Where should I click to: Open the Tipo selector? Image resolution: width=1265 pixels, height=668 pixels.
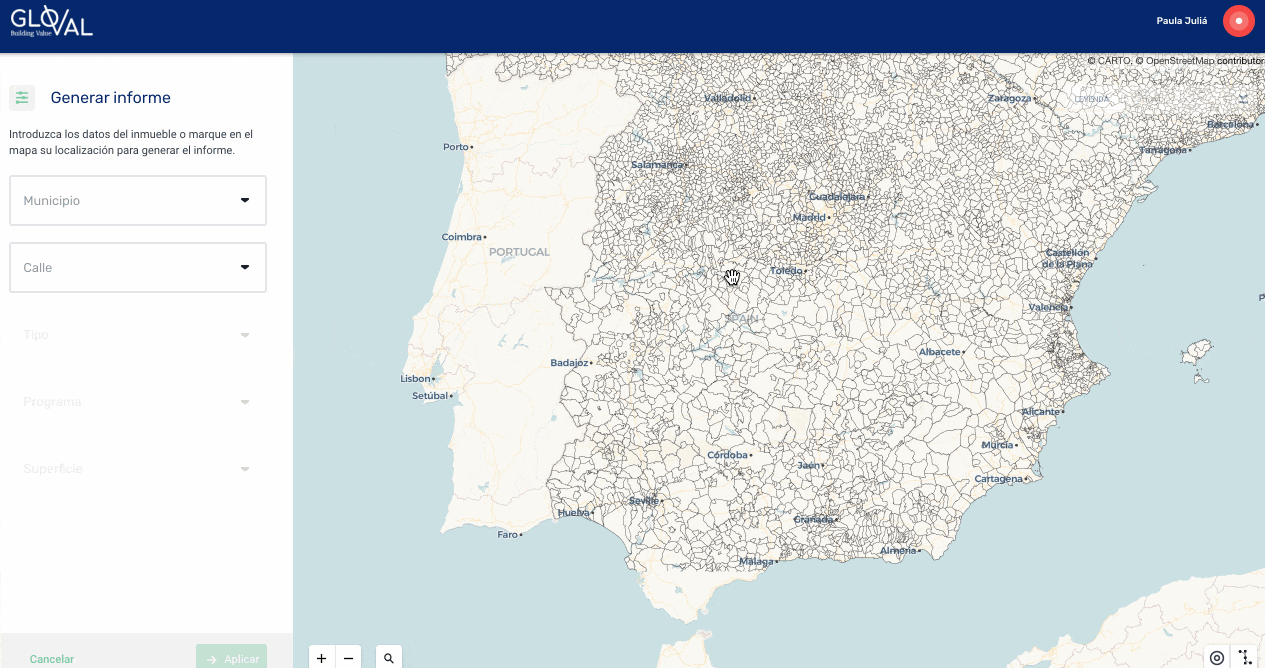pyautogui.click(x=244, y=334)
